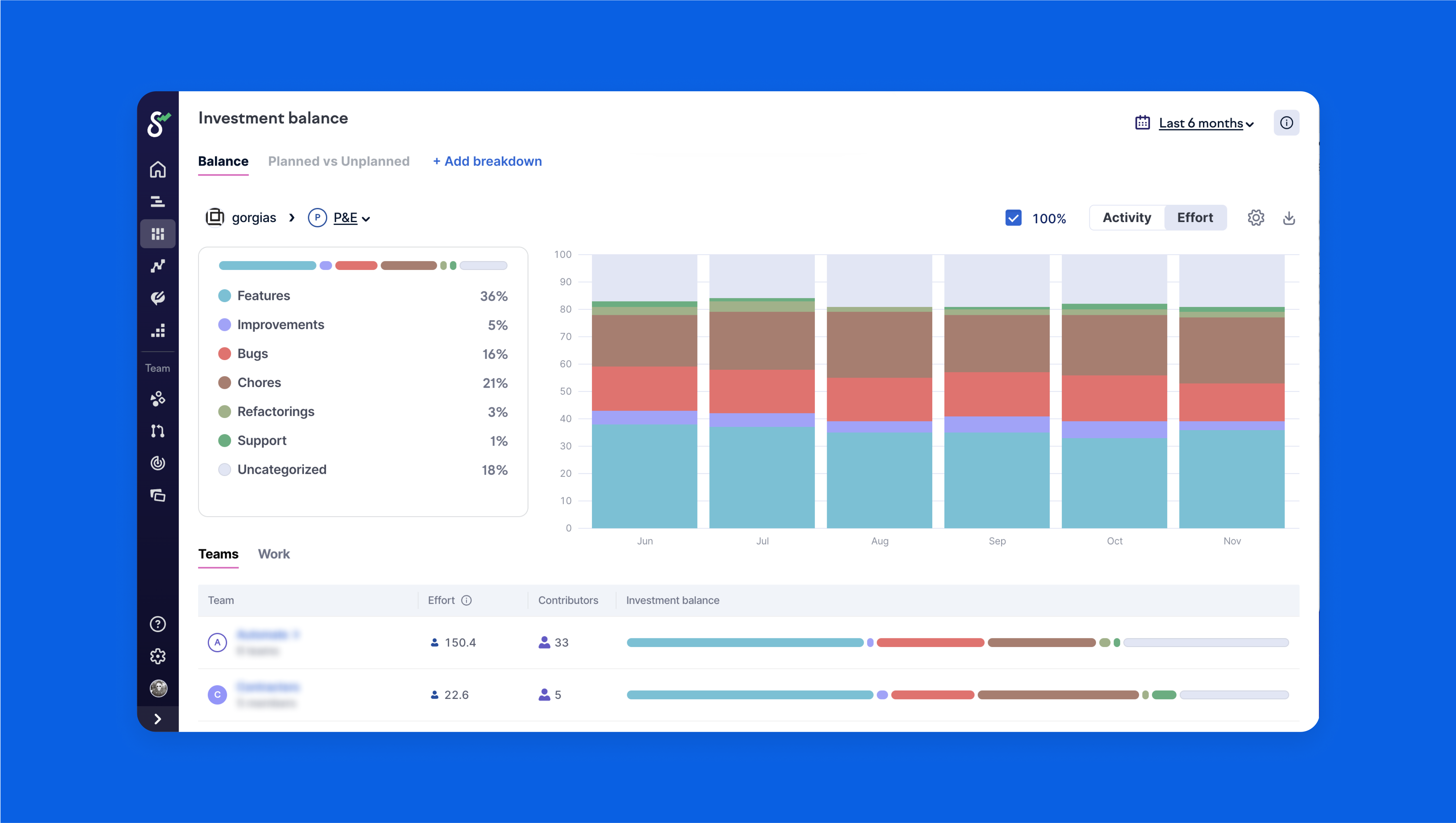This screenshot has height=823, width=1456.
Task: Toggle the 100% checkbox
Action: (1013, 218)
